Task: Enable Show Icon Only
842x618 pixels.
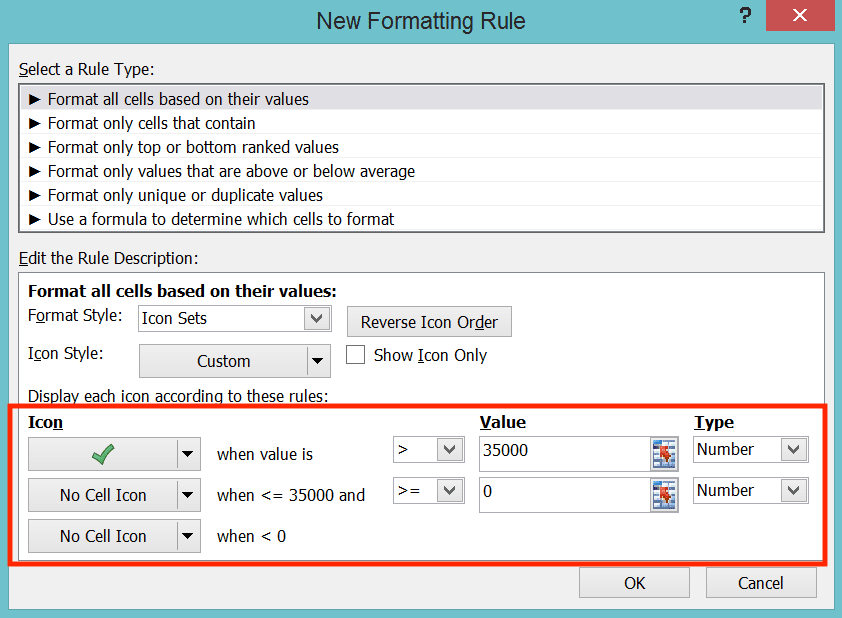Action: pos(355,355)
